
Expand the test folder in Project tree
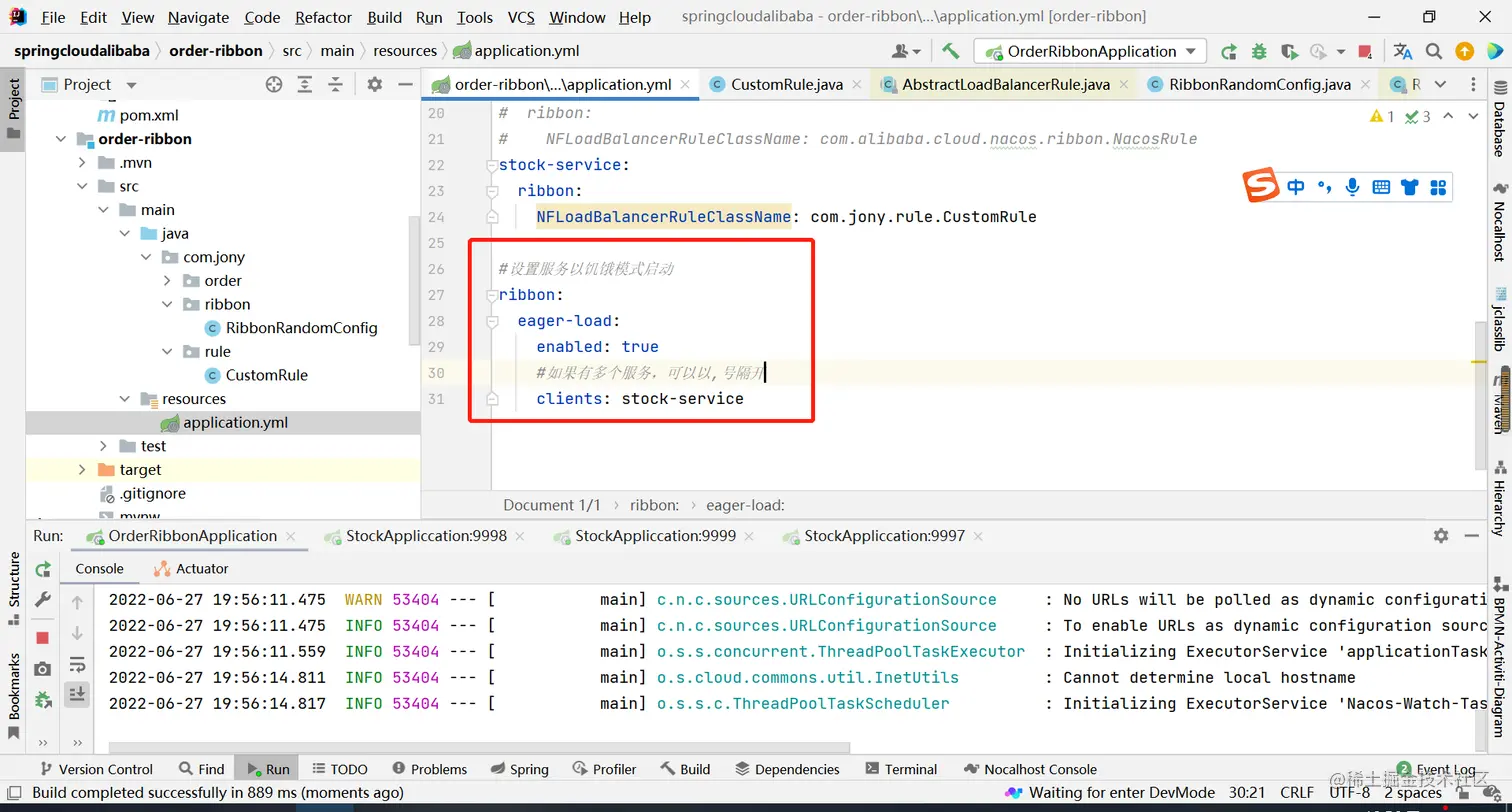coord(104,446)
